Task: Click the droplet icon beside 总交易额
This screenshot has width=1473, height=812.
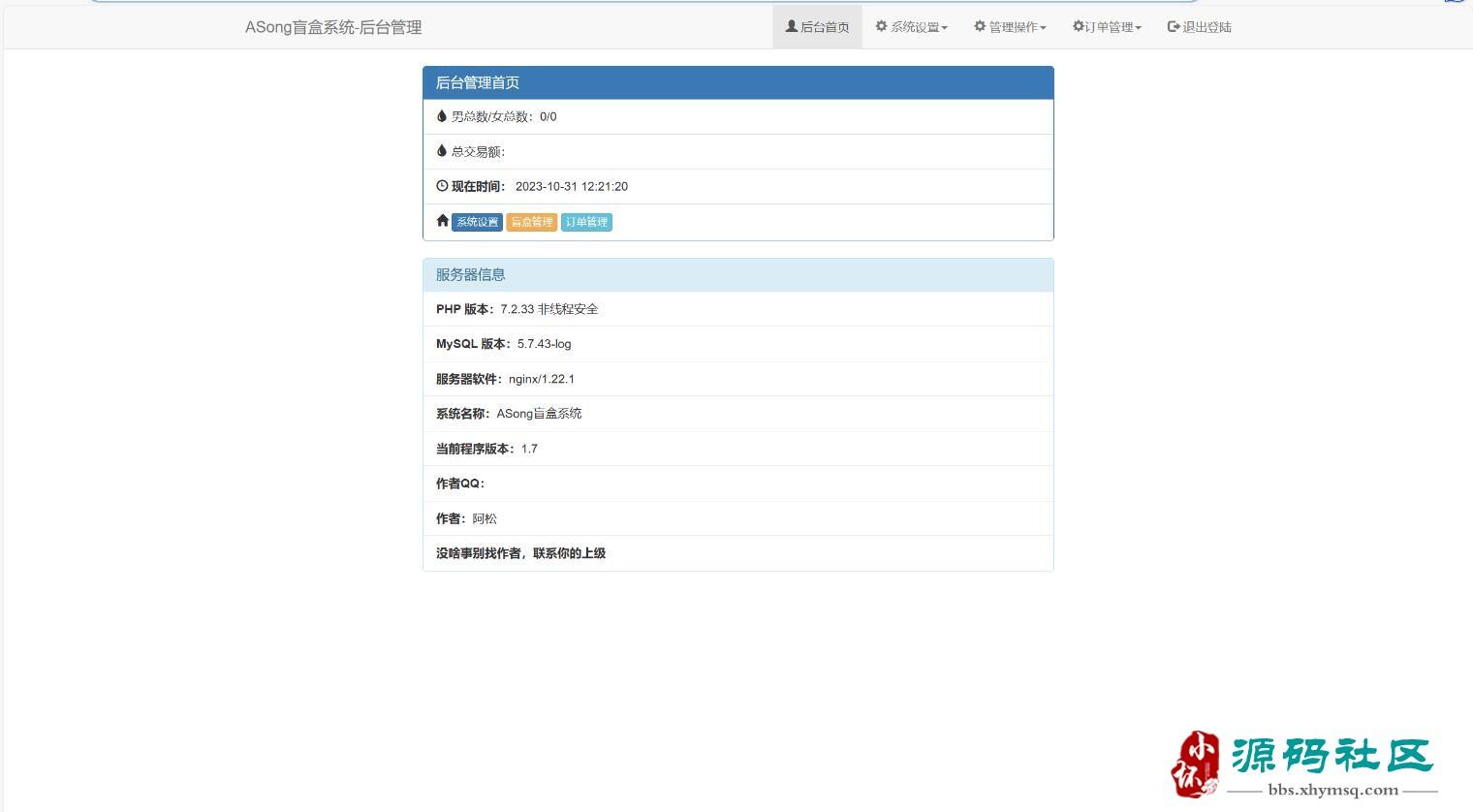Action: [x=442, y=150]
